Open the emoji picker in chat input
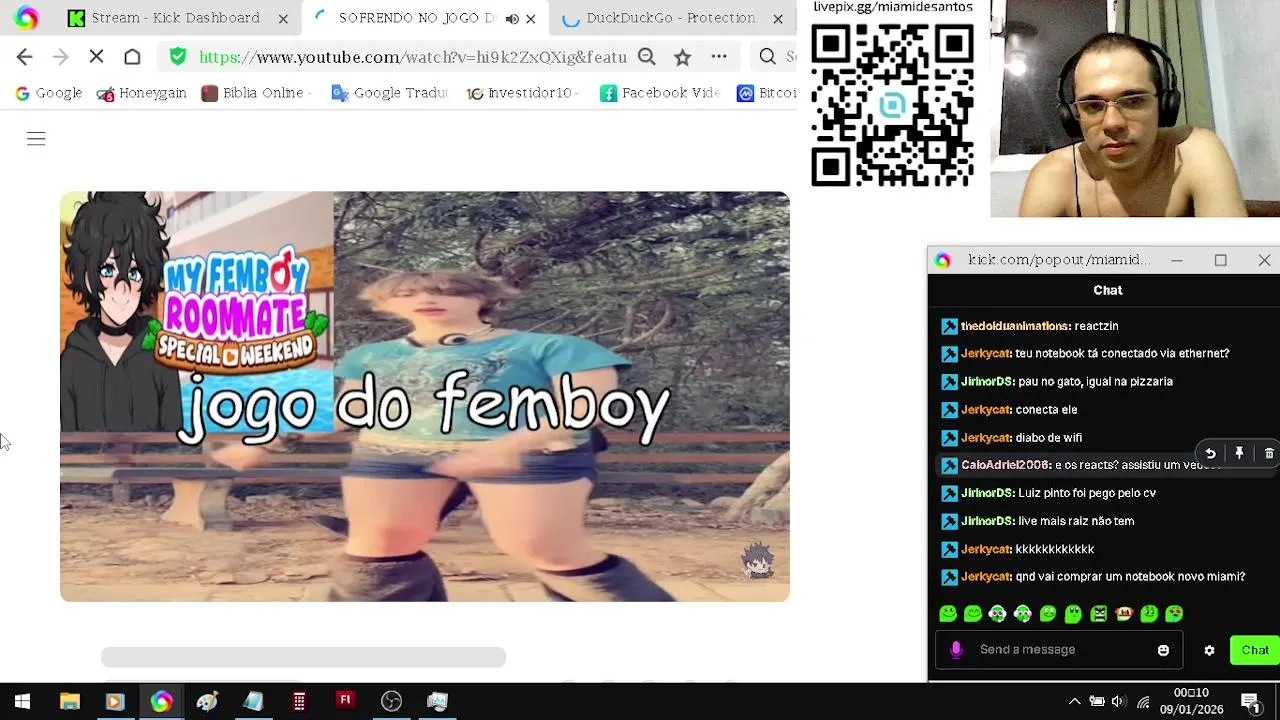This screenshot has height=720, width=1280. (x=1163, y=650)
